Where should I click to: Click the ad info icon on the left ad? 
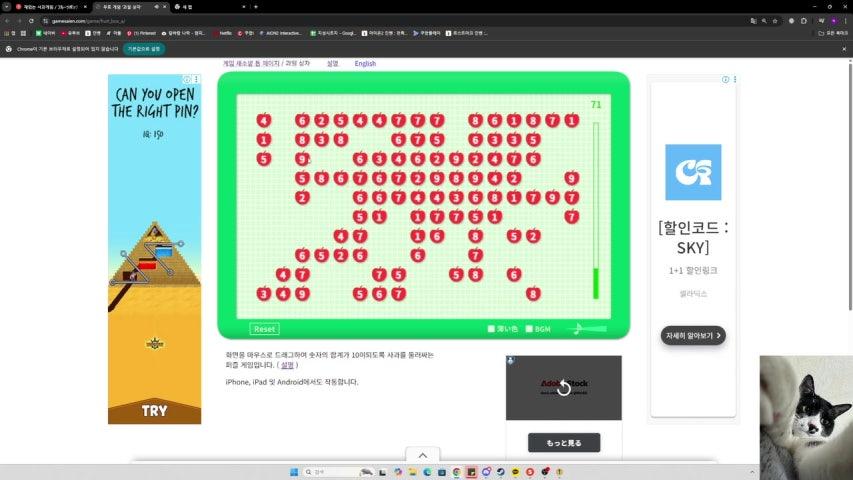pos(187,79)
